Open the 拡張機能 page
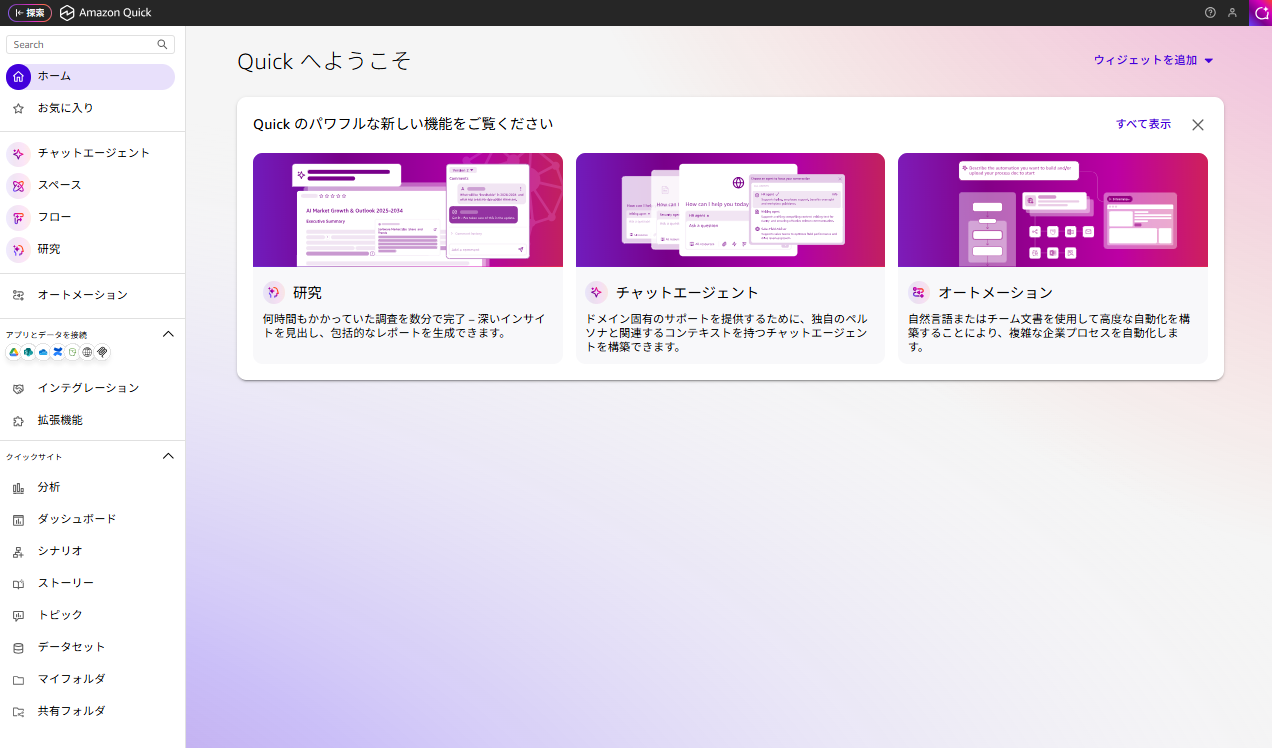Viewport: 1272px width, 748px height. coord(61,420)
